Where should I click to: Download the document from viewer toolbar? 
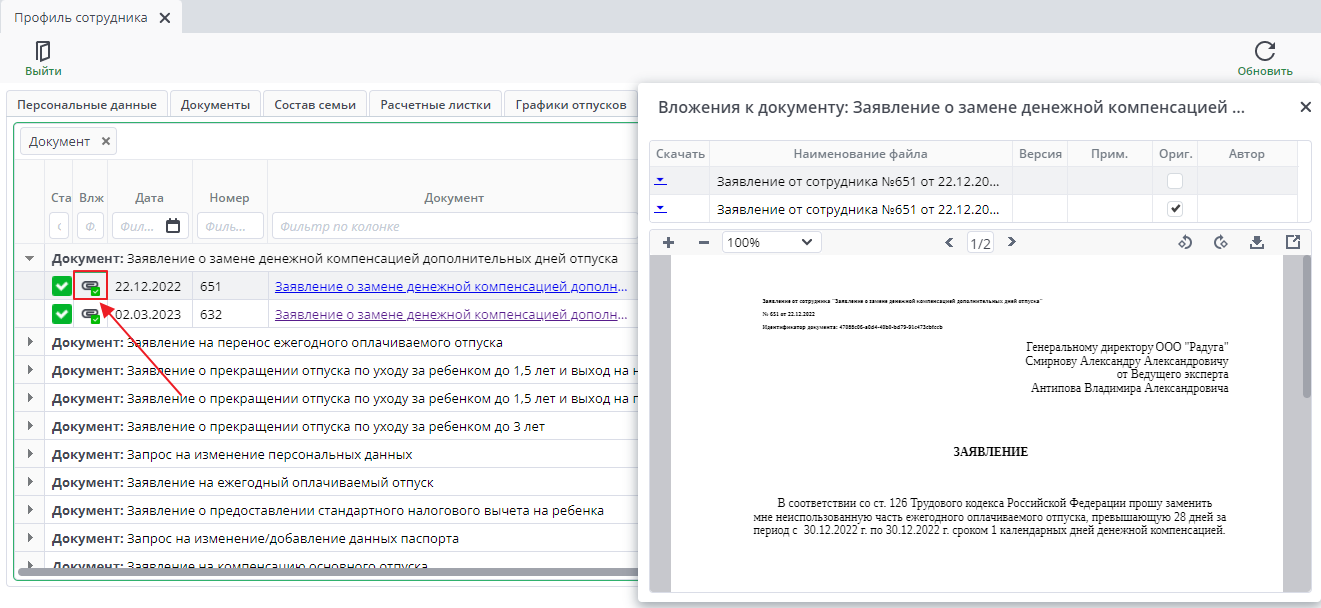click(1257, 242)
